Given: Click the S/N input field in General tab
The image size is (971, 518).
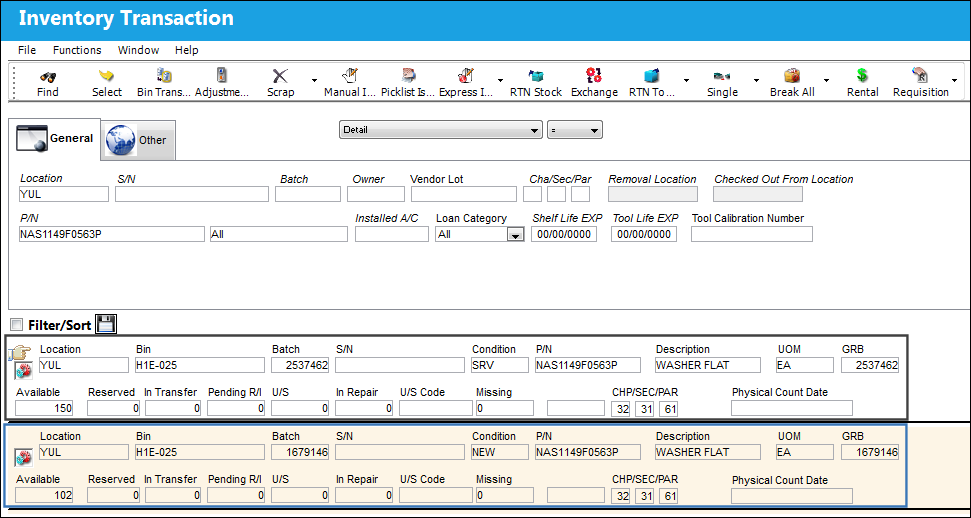Looking at the screenshot, I should [192, 194].
